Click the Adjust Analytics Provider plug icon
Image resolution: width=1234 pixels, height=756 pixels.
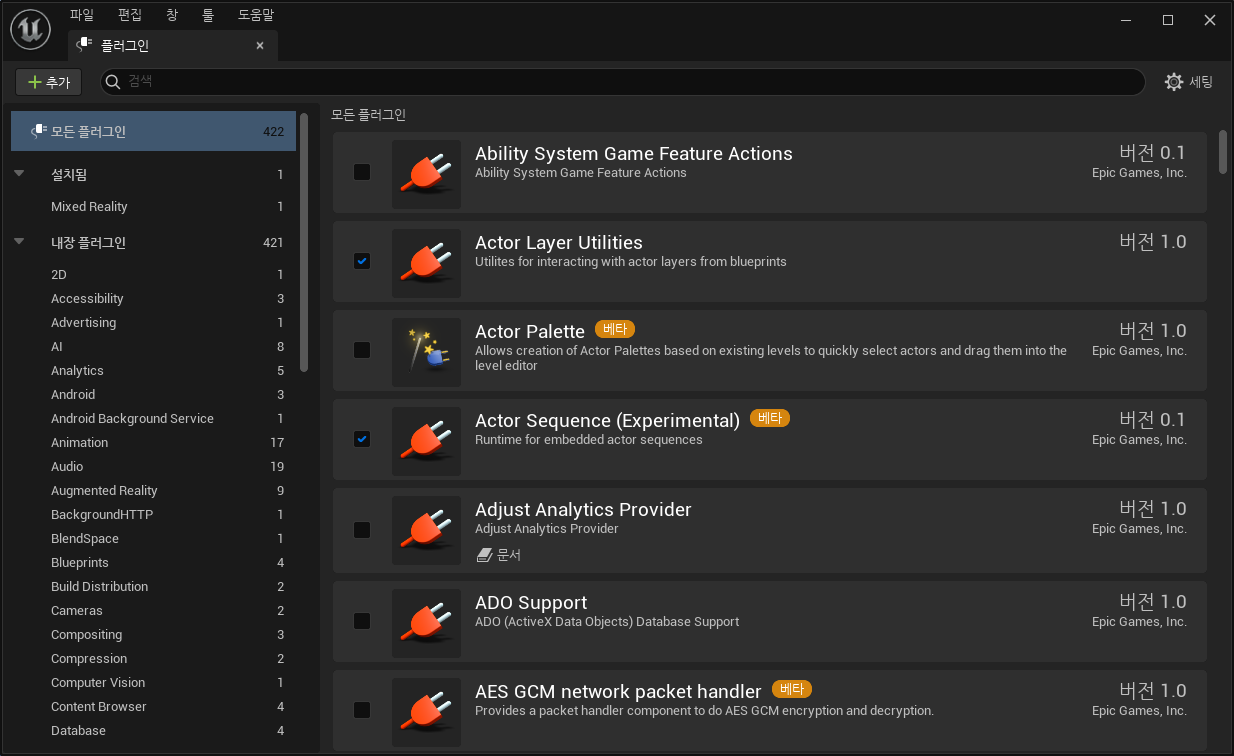pos(426,530)
